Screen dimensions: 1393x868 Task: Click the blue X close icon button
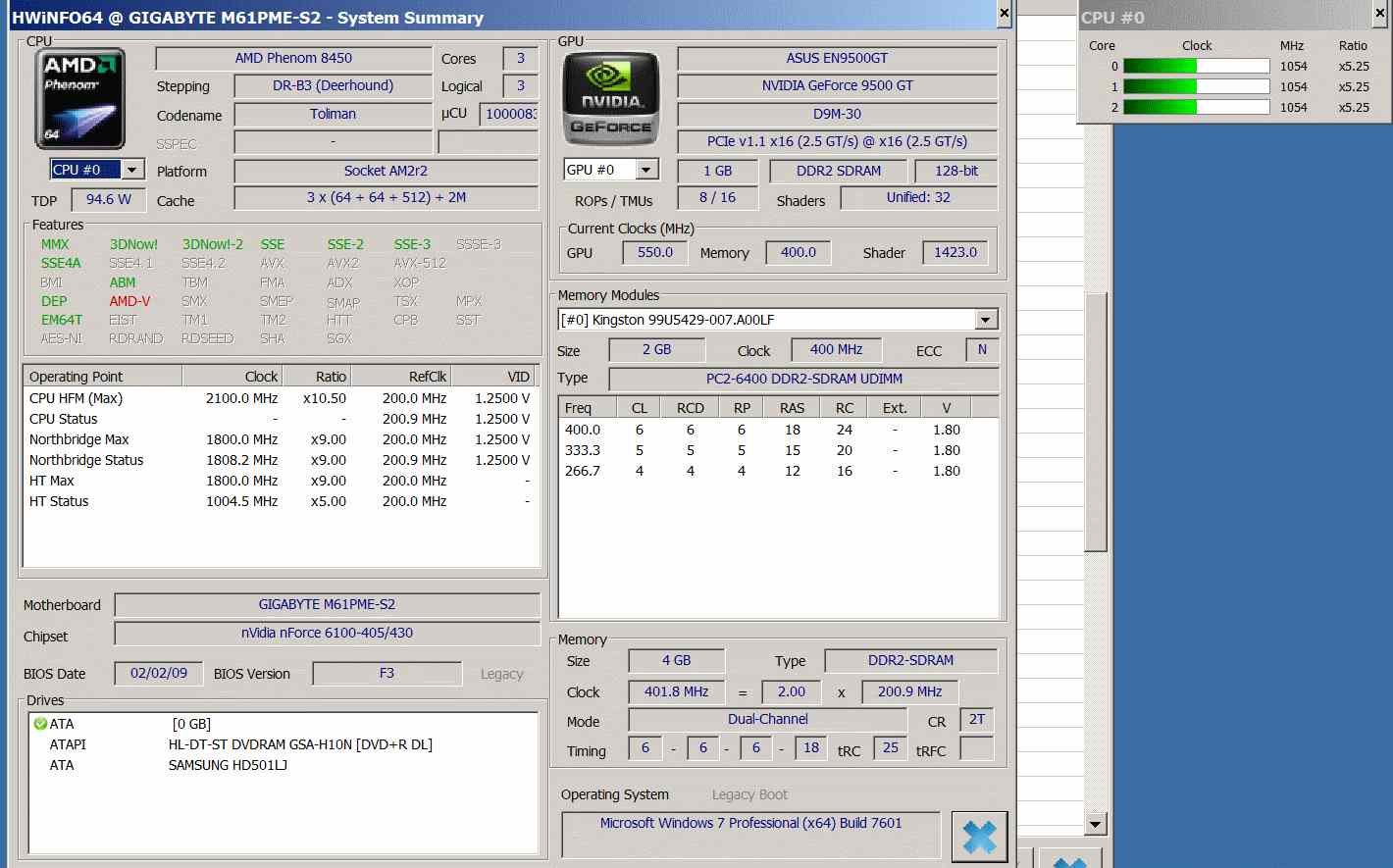click(x=979, y=837)
